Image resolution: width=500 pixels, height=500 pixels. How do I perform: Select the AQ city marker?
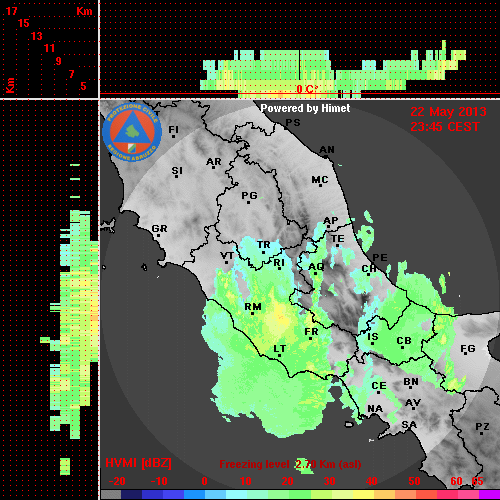316,273
